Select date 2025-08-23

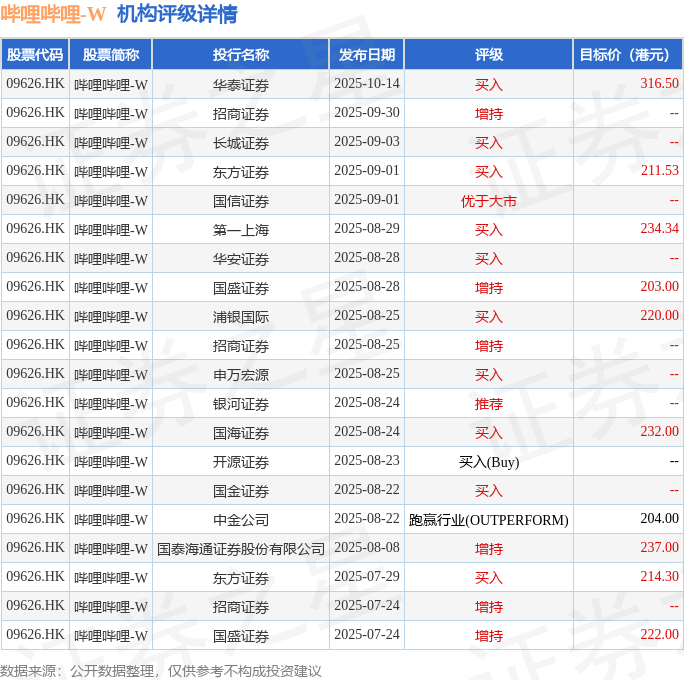point(367,460)
